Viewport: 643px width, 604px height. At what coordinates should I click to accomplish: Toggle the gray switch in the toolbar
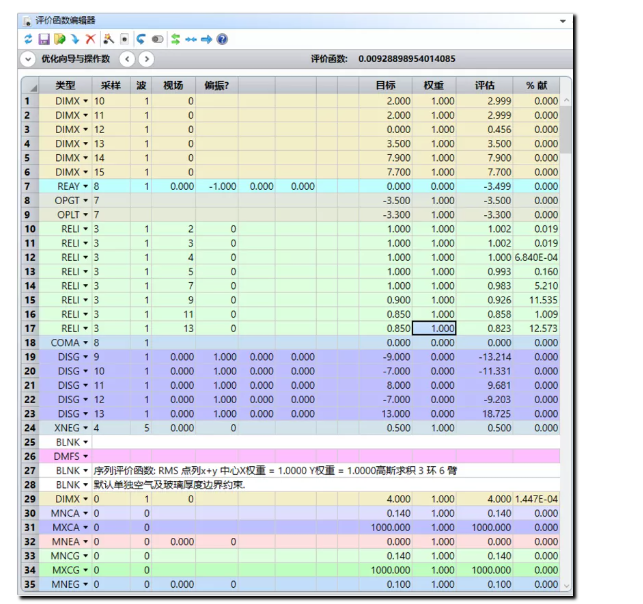pos(157,39)
